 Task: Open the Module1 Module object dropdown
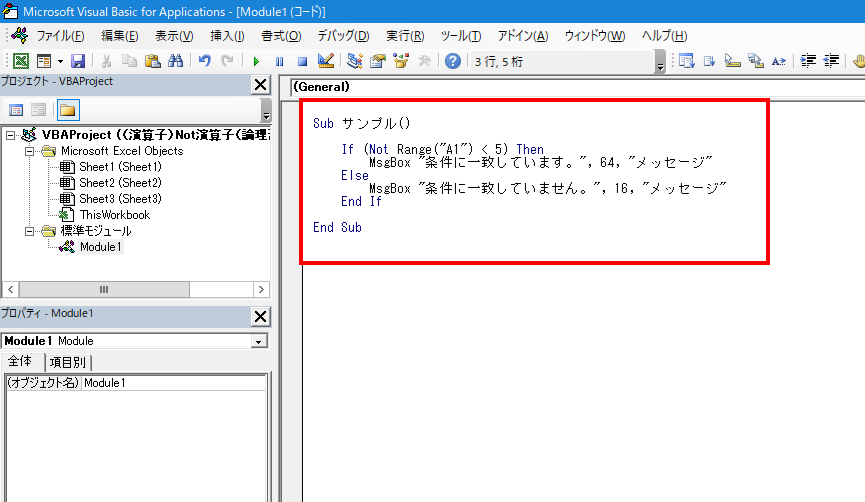[x=259, y=341]
